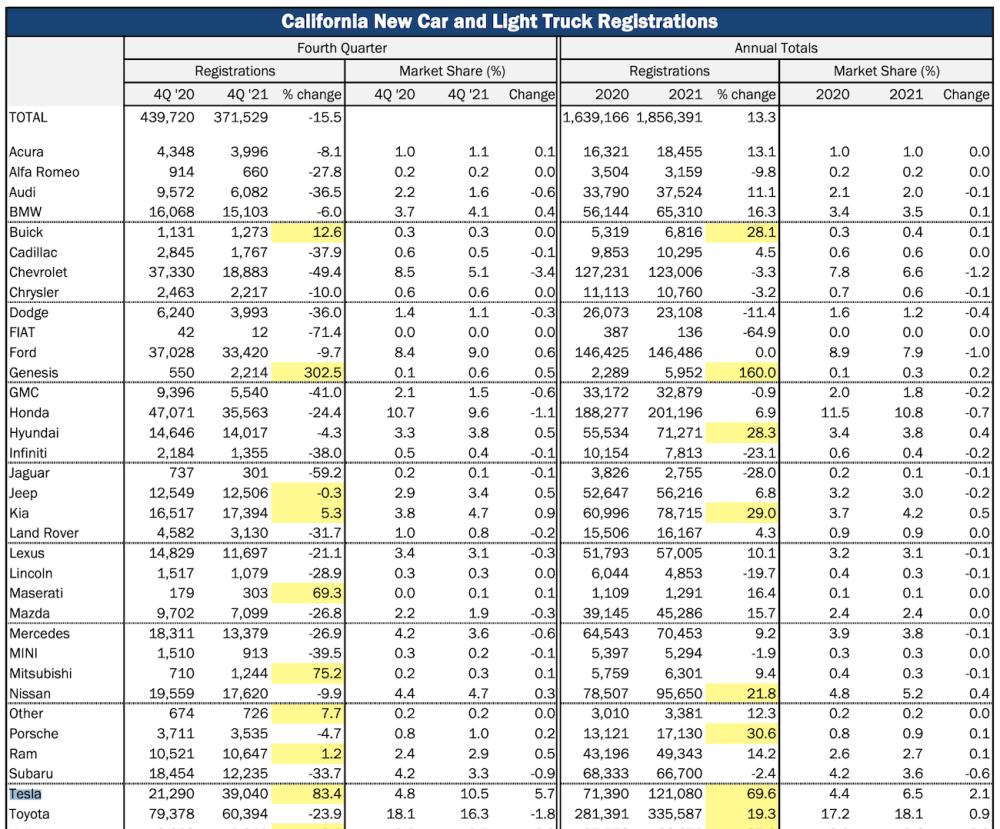
Task: Select the table title California New Car and Light Truck Registrations
Action: (x=499, y=22)
